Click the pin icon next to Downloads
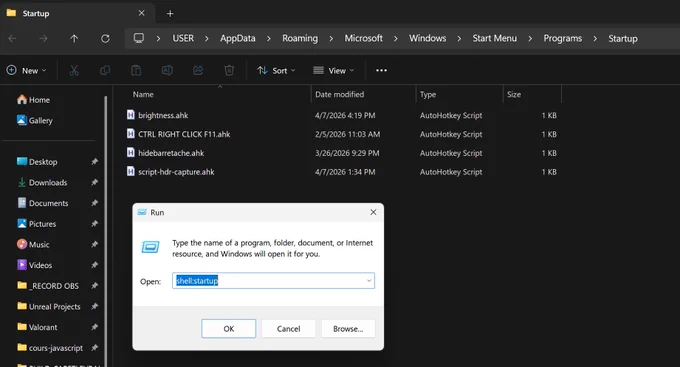Viewport: 680px width, 367px height. pyautogui.click(x=94, y=183)
